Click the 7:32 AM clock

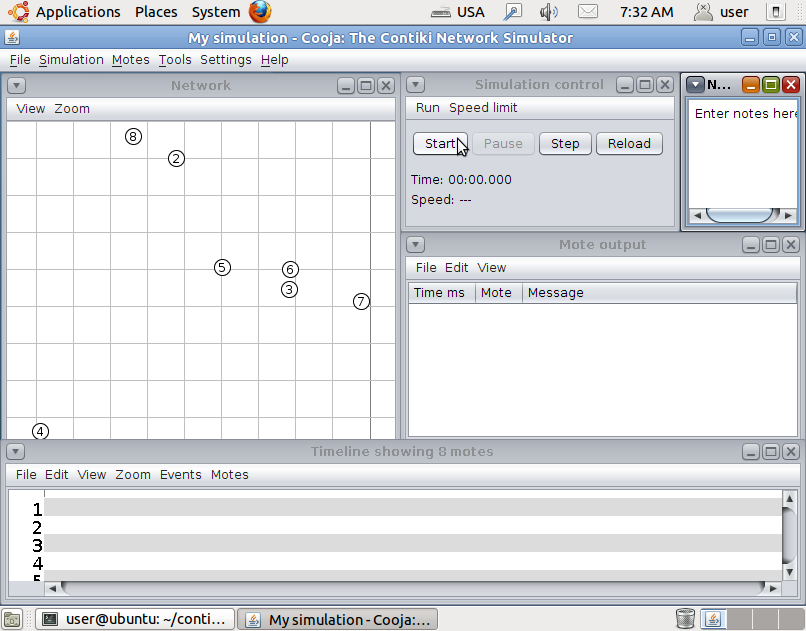click(647, 12)
